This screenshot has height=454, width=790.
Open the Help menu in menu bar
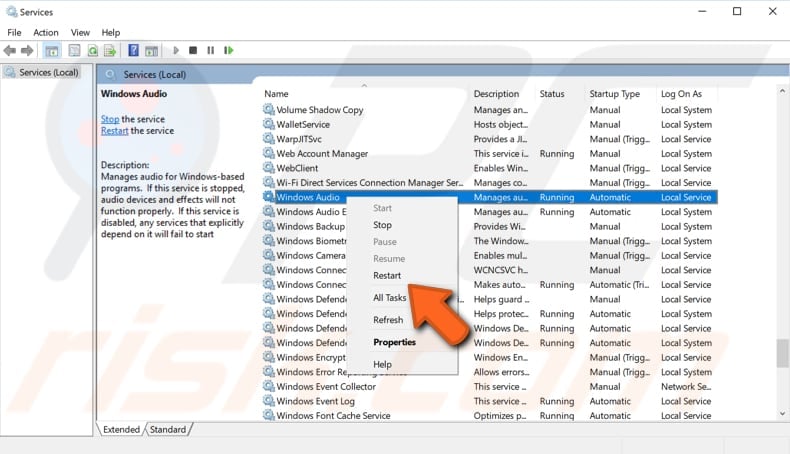[111, 32]
